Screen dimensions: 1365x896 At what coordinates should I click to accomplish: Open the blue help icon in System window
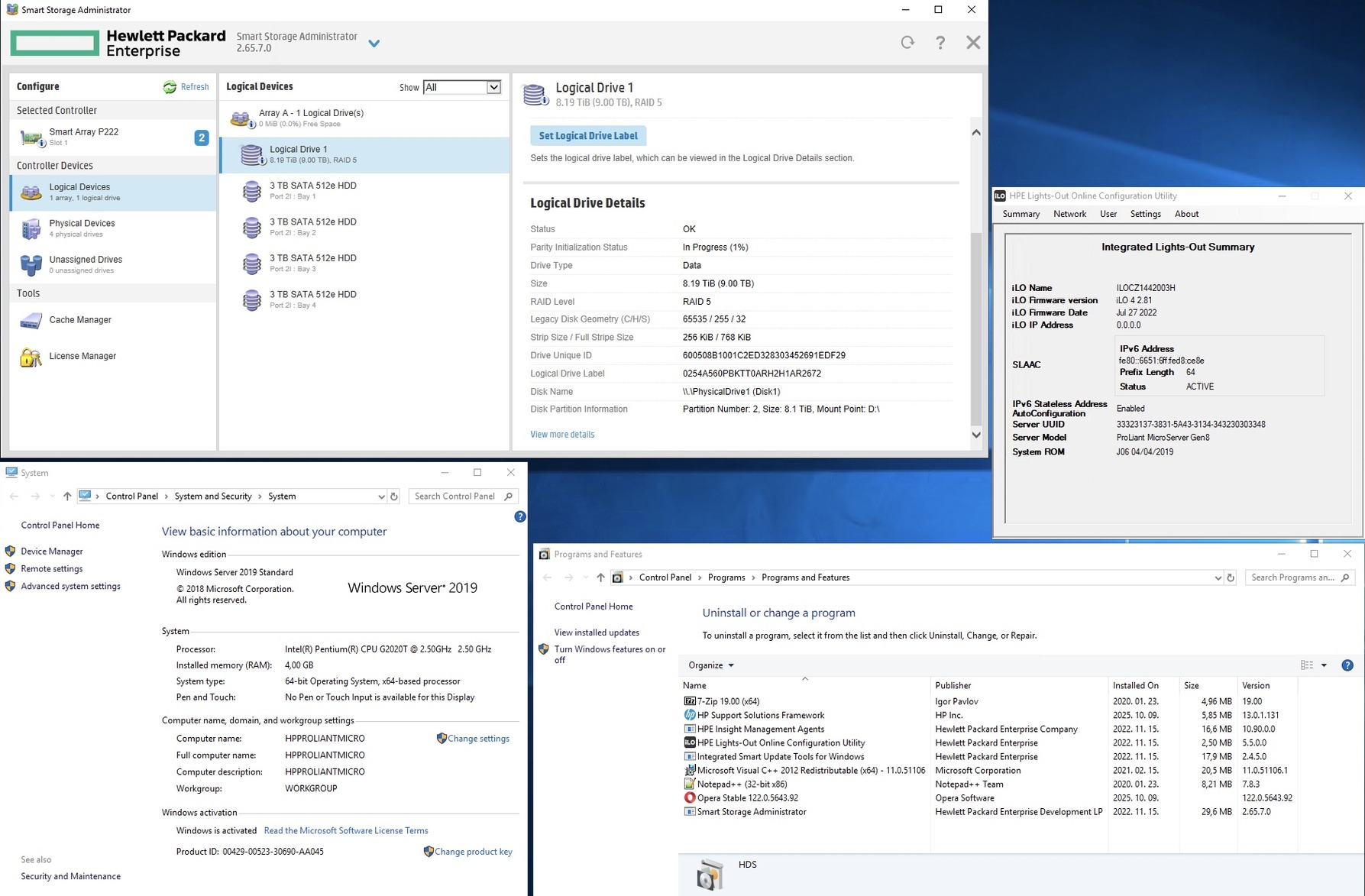(520, 517)
